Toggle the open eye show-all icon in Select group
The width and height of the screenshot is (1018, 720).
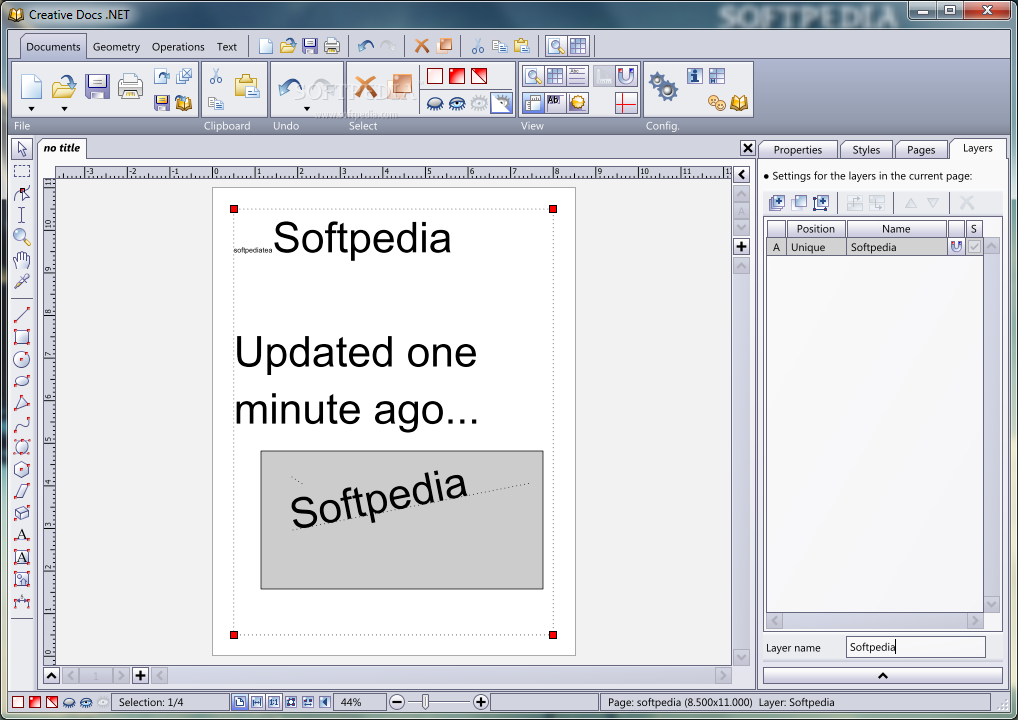point(457,103)
